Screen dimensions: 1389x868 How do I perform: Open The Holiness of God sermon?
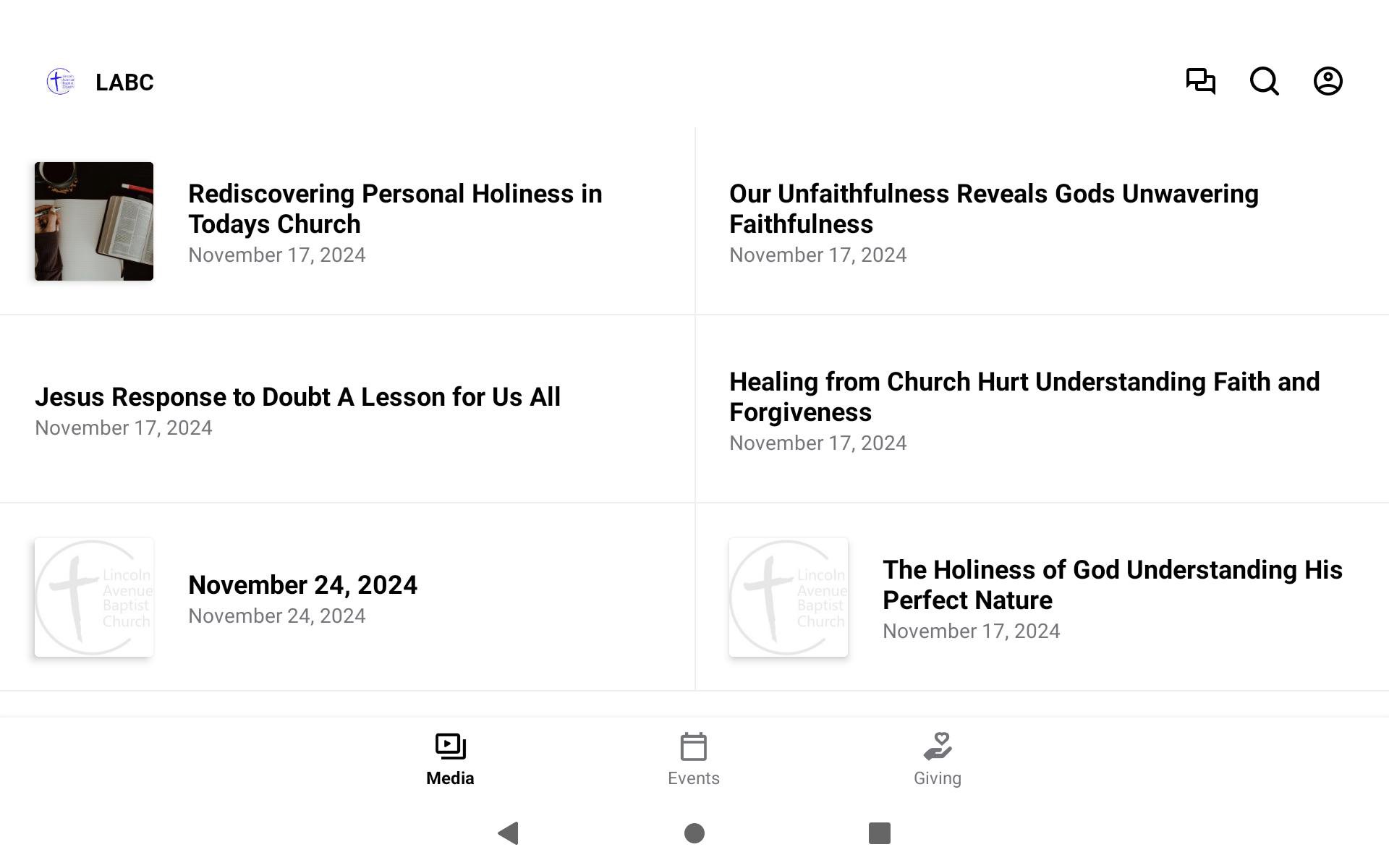[x=1112, y=585]
